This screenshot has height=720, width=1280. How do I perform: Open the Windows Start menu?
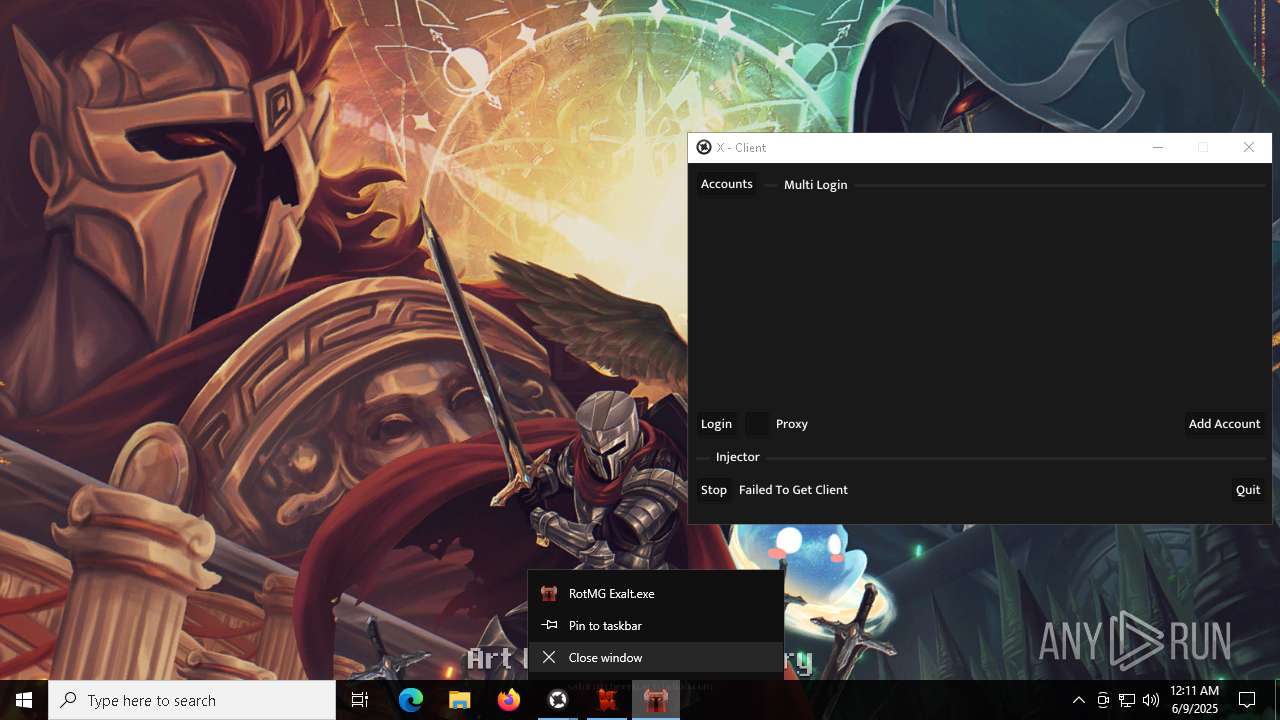coord(24,700)
